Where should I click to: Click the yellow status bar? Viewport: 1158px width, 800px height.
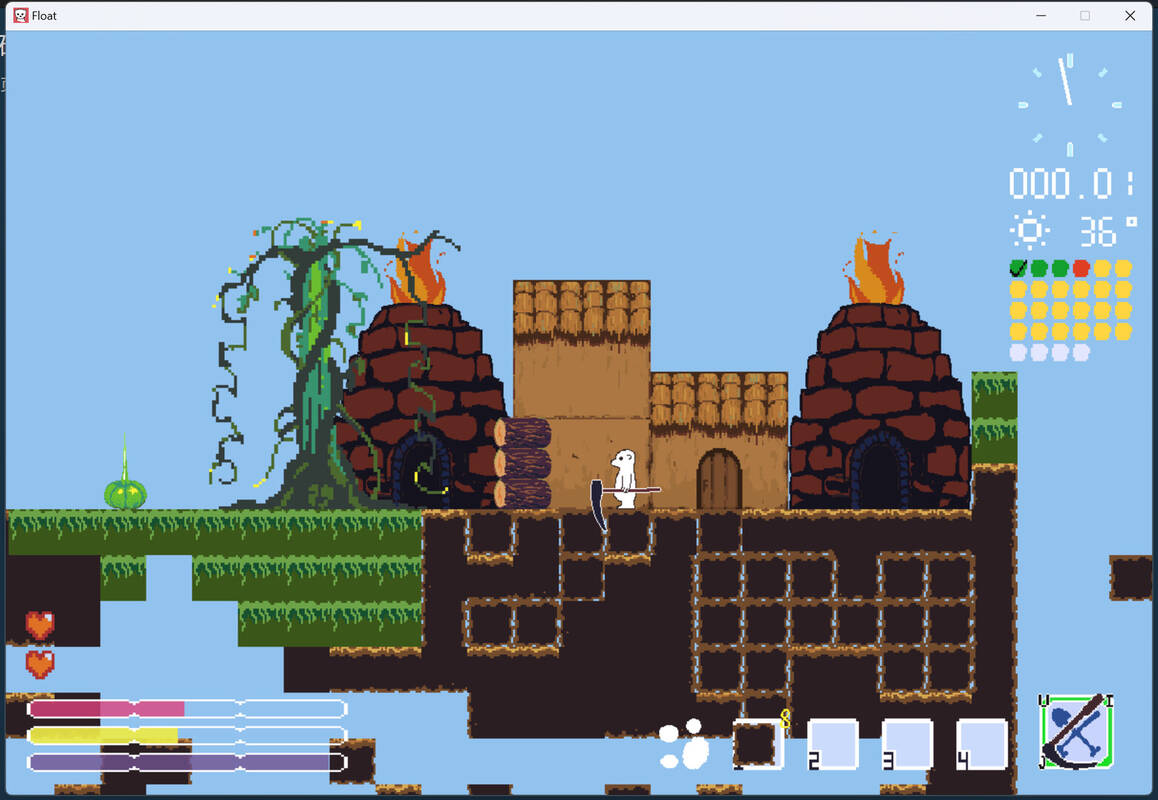pos(187,736)
